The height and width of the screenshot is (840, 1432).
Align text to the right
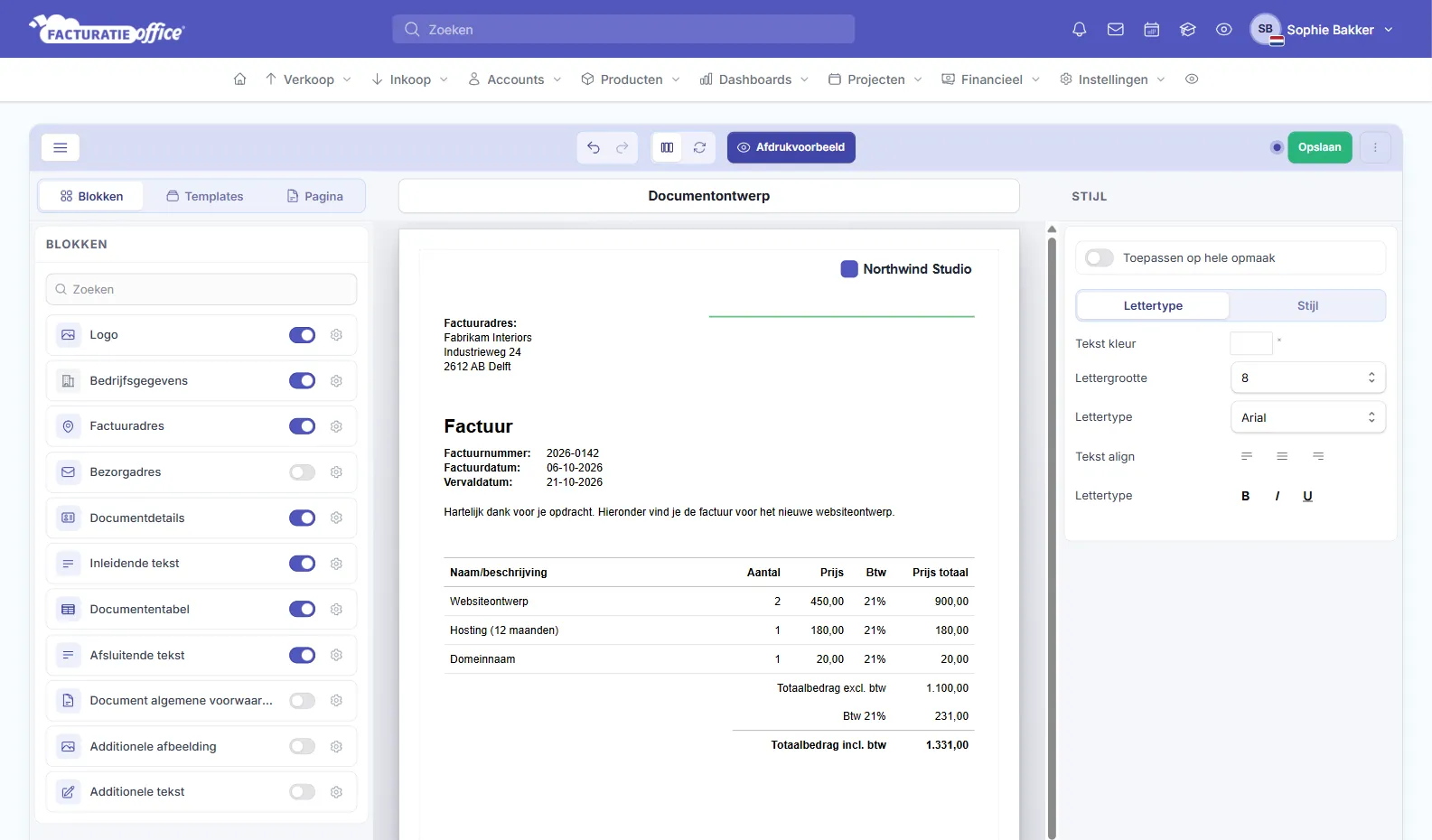coord(1318,457)
